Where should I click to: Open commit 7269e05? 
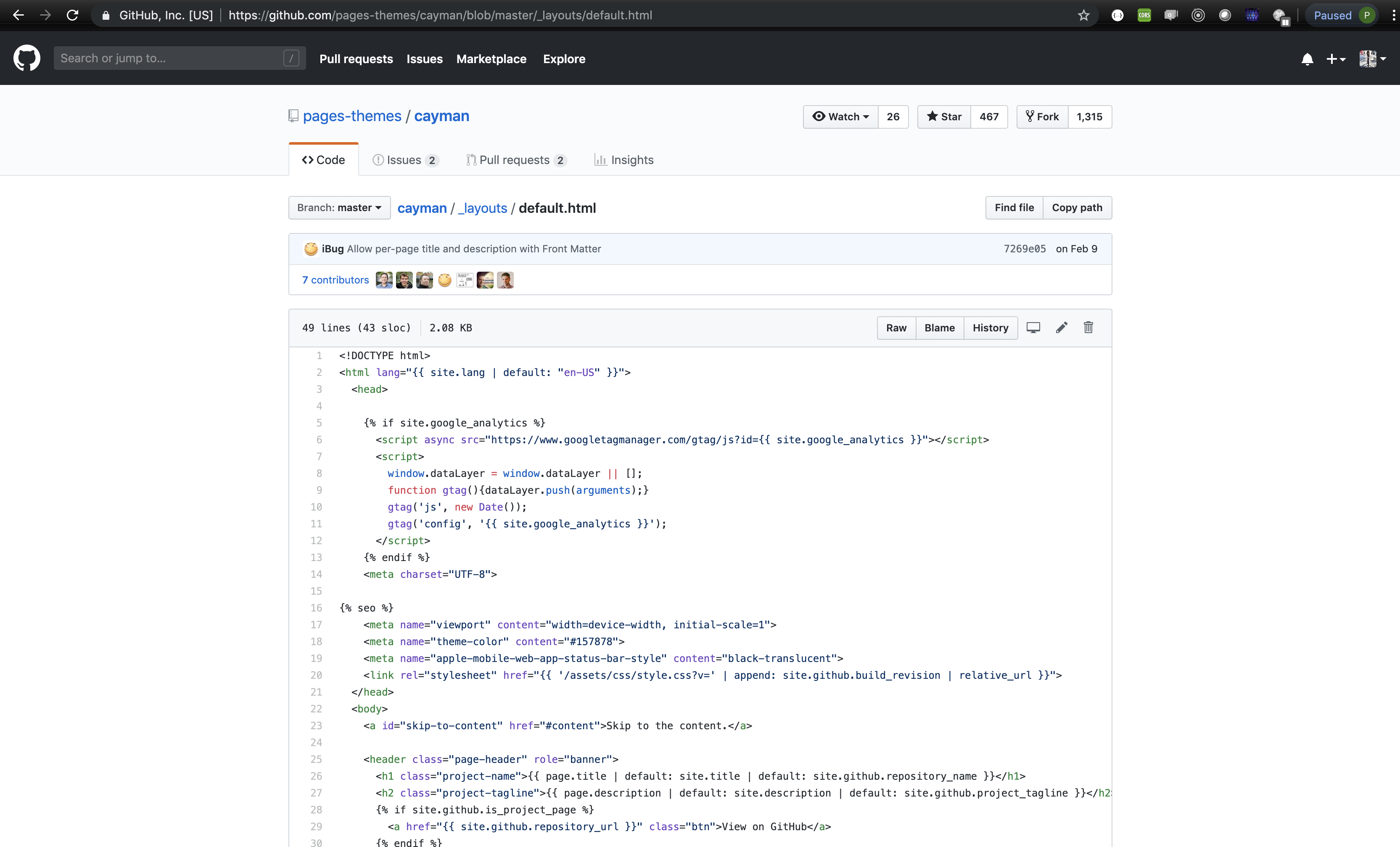1025,249
